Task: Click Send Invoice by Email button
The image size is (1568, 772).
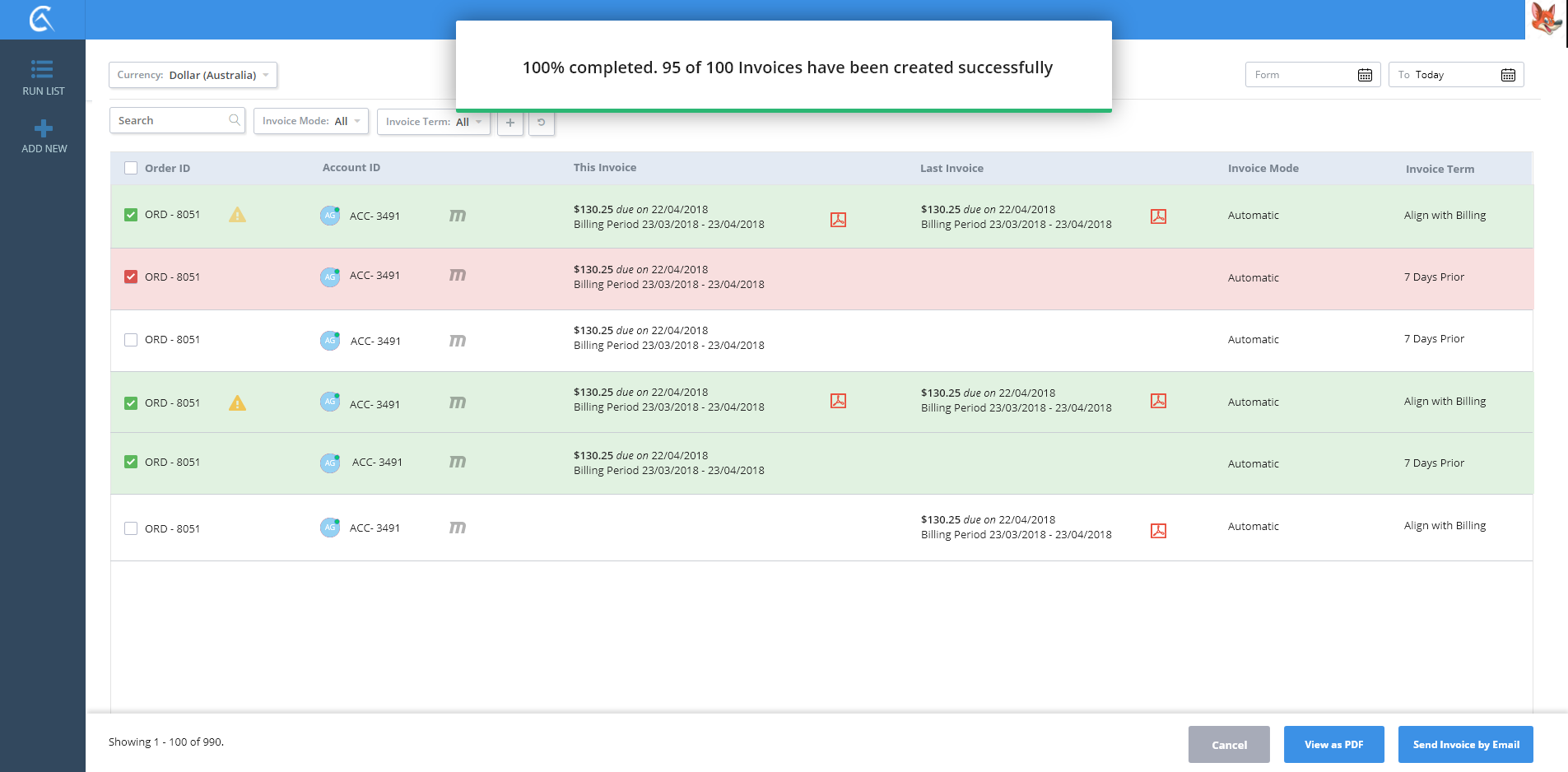Action: (x=1465, y=745)
